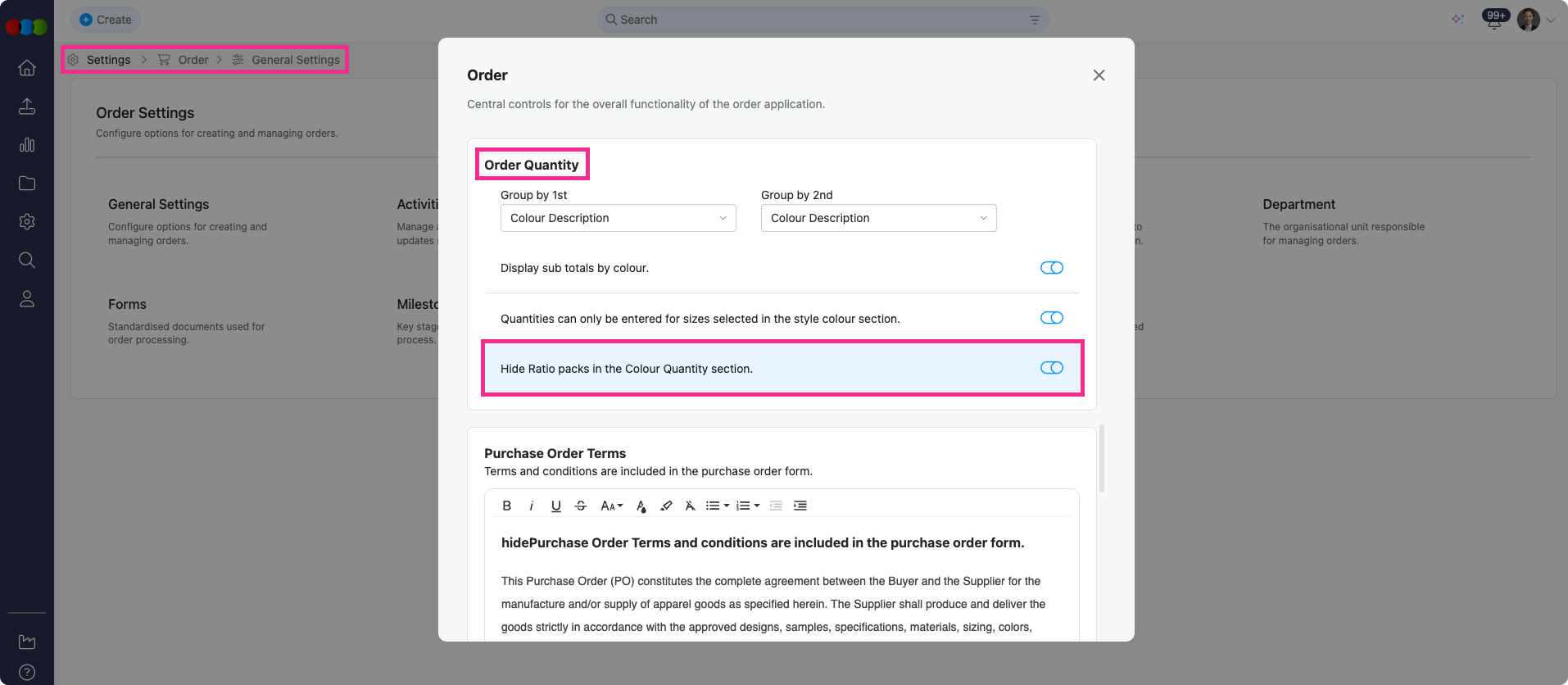Underline the selected terms text

tap(555, 506)
